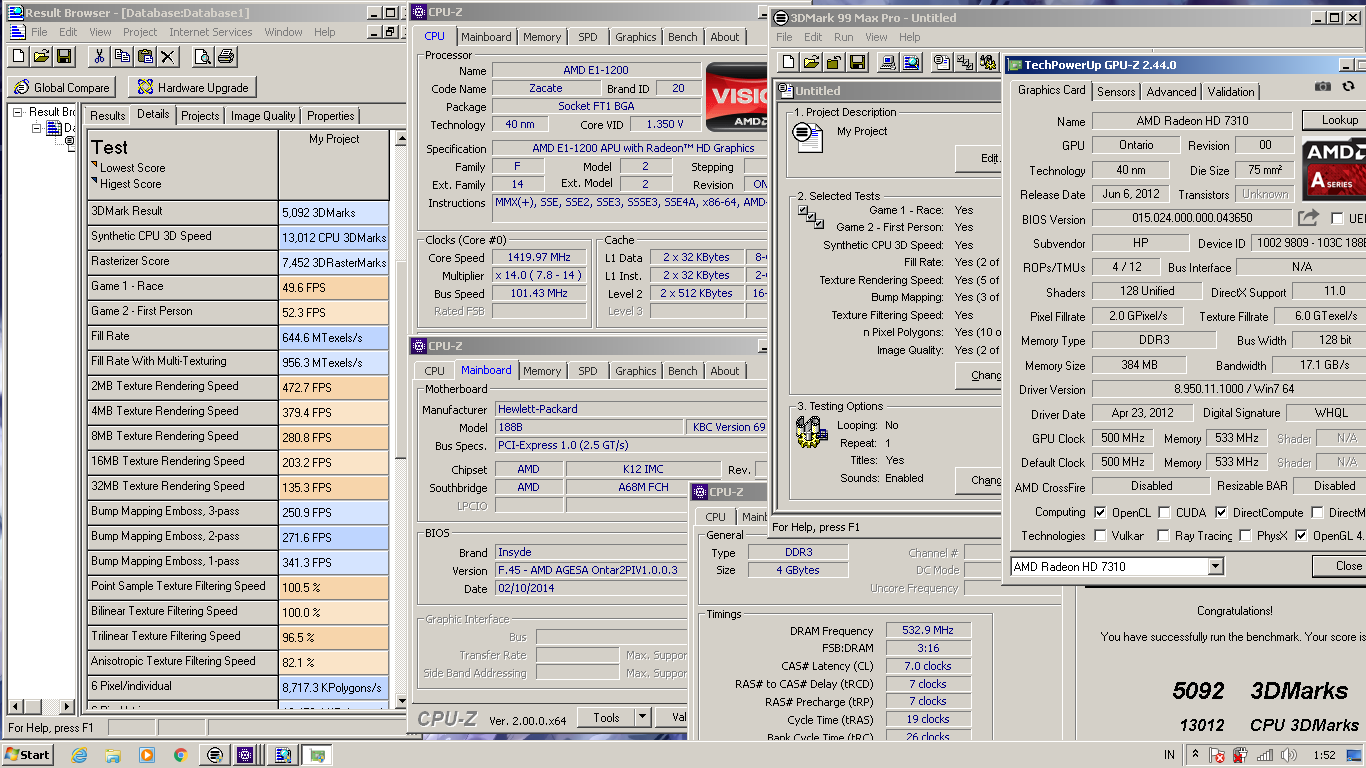Toggle OpenGL checkbox in GPU-Z
The width and height of the screenshot is (1366, 768).
pyautogui.click(x=1300, y=536)
